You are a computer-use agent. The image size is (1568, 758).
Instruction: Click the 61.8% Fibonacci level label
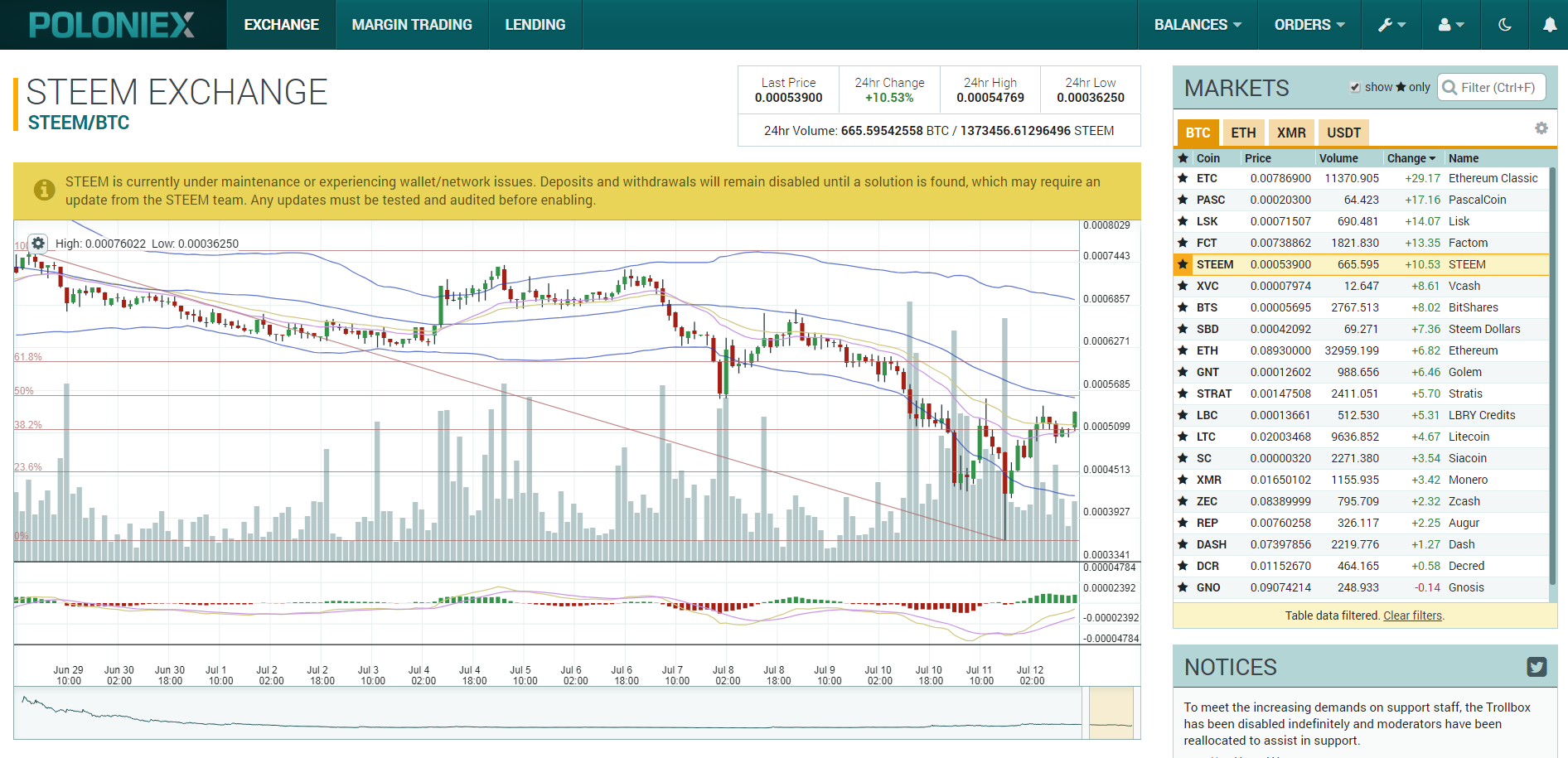28,356
